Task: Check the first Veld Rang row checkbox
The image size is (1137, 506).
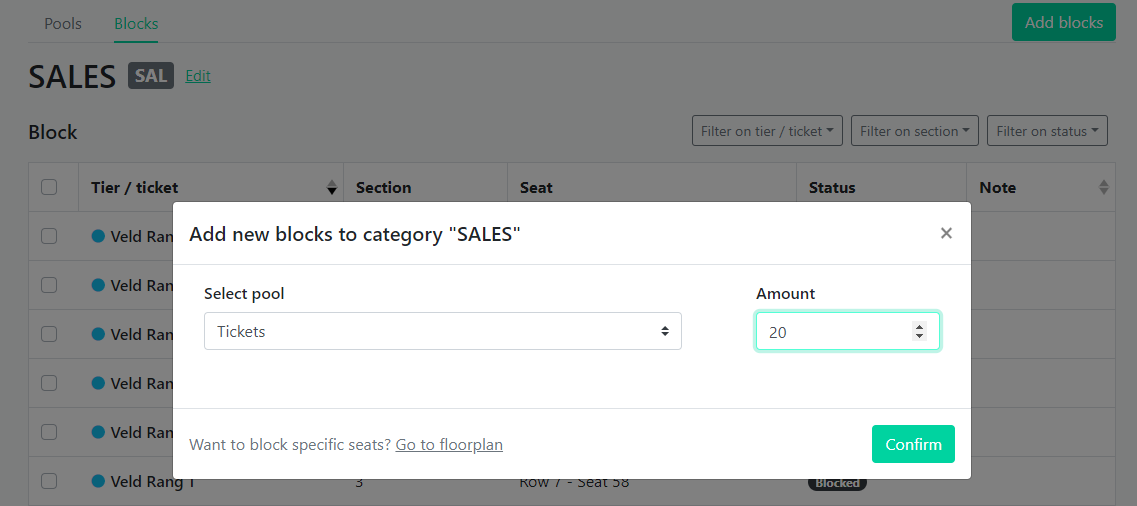Action: [49, 236]
